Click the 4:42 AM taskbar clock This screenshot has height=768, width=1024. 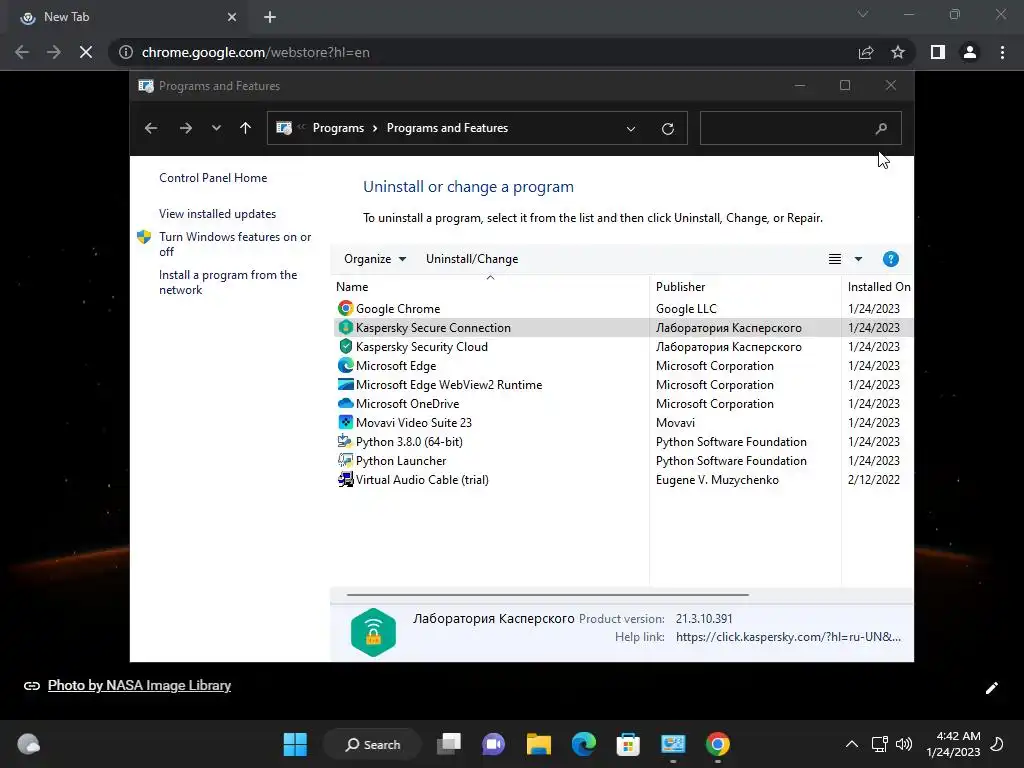[x=958, y=736]
